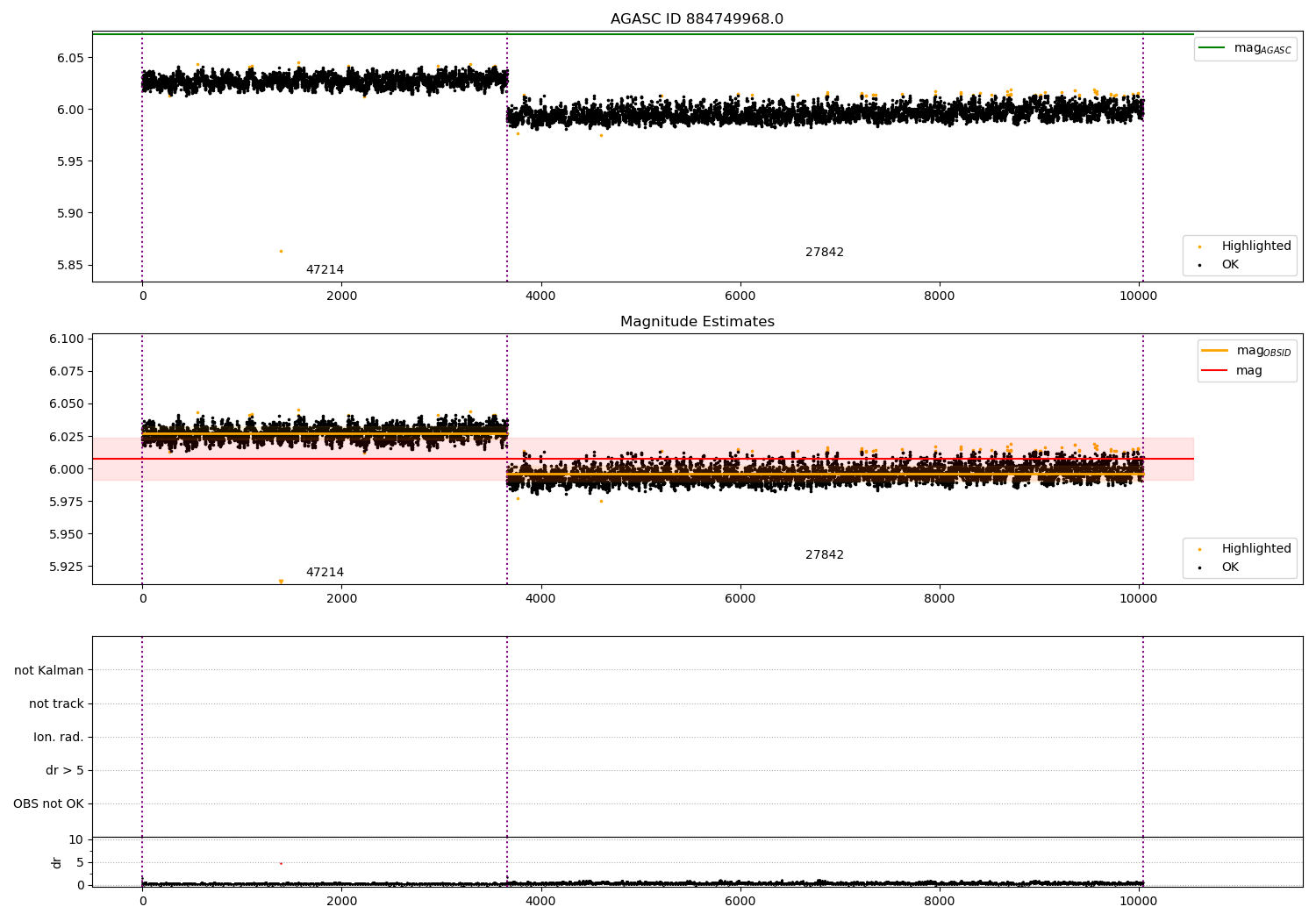Viewport: 1316px width, 921px height.
Task: Click y-axis tick '5.90' in top plot
Action: pyautogui.click(x=70, y=213)
